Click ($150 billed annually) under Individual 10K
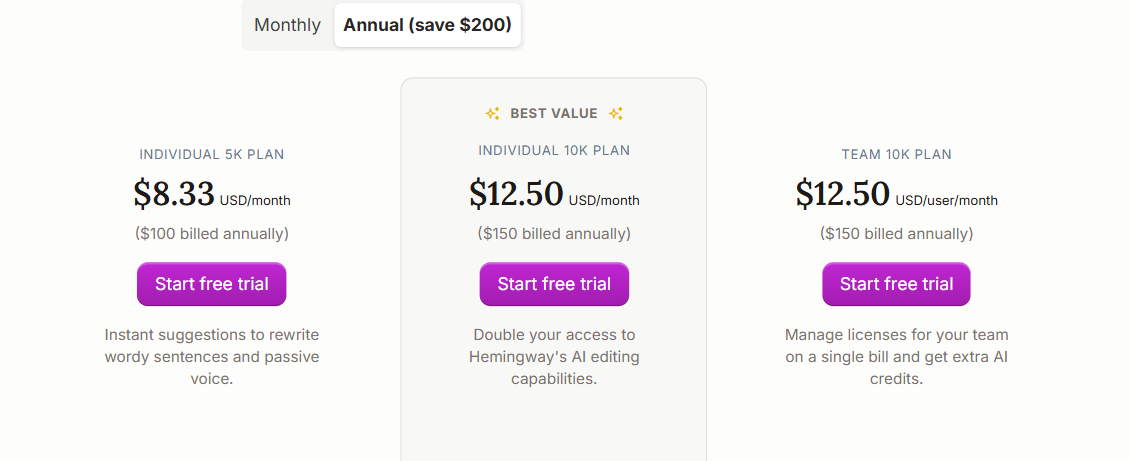This screenshot has height=461, width=1129. coord(554,233)
